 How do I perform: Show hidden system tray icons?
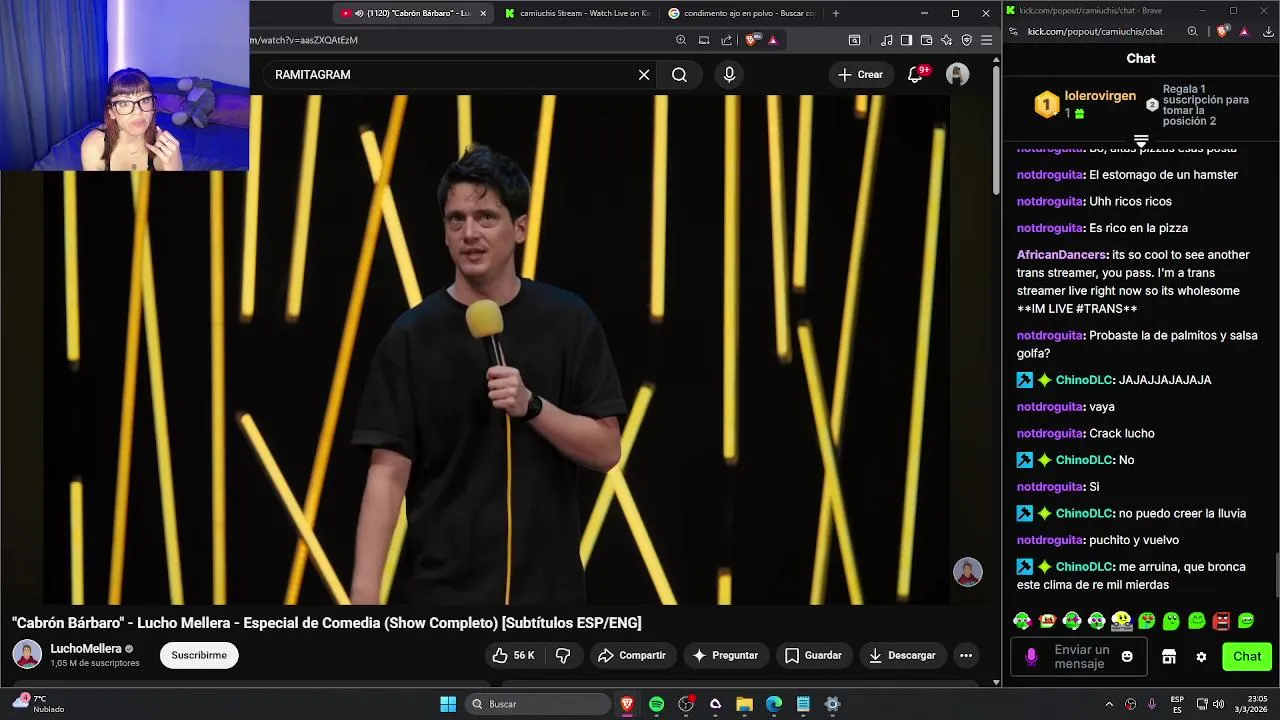tap(1108, 704)
